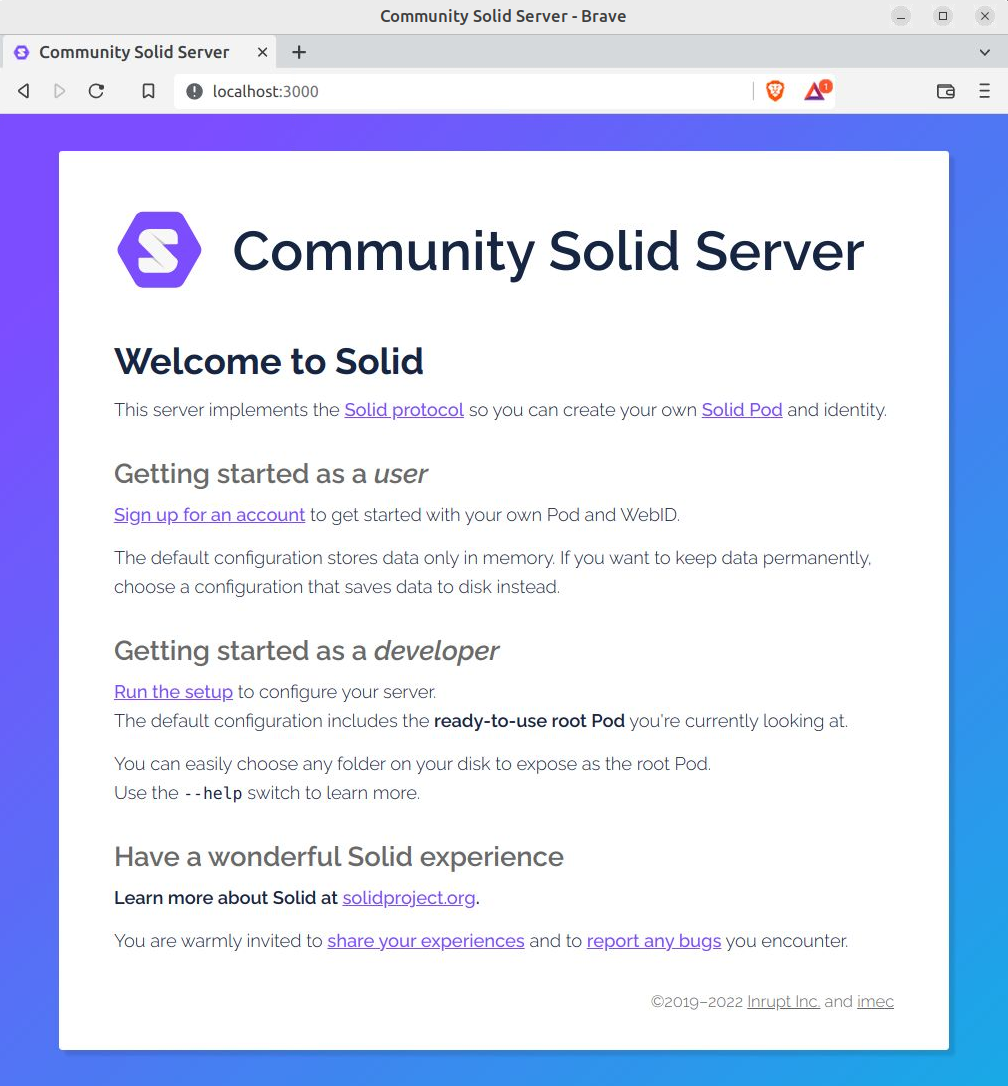The height and width of the screenshot is (1086, 1008).
Task: Open the Solid Pod link
Action: tap(742, 410)
